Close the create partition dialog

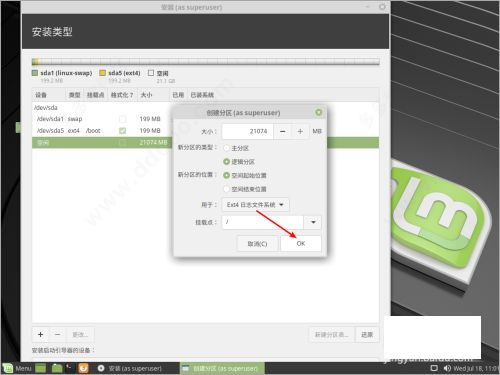tap(319, 112)
